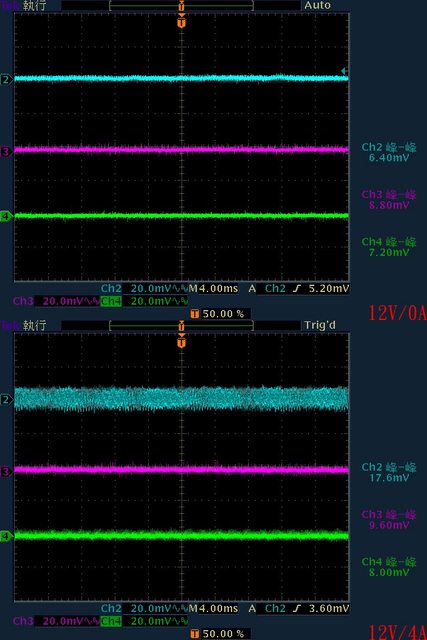Select the Ch3 8.80mV peak-to-peak measurement
Screen dimensions: 427x640
pos(389,200)
